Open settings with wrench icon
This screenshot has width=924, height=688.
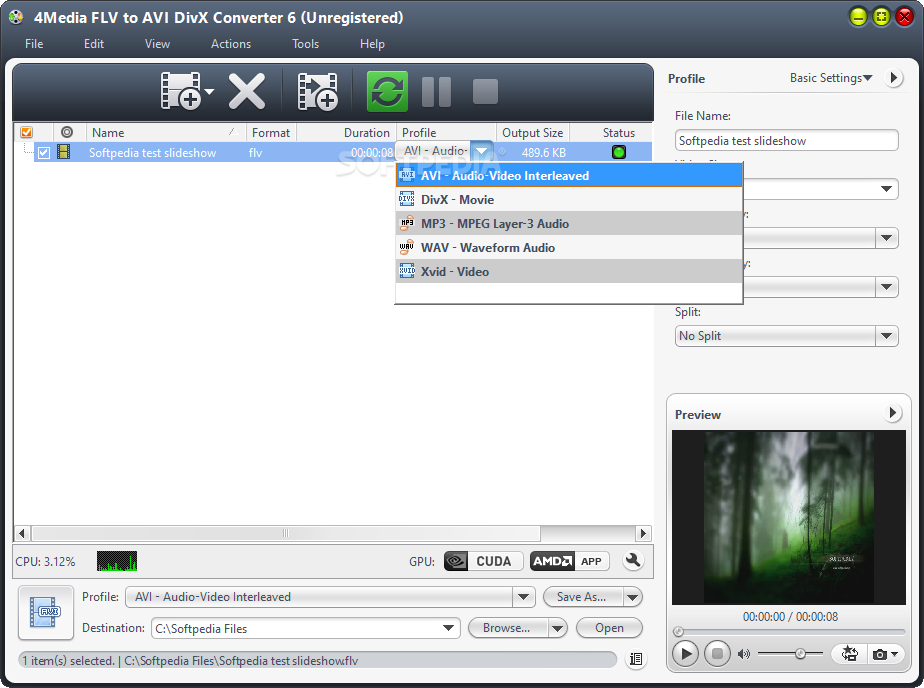[x=633, y=560]
